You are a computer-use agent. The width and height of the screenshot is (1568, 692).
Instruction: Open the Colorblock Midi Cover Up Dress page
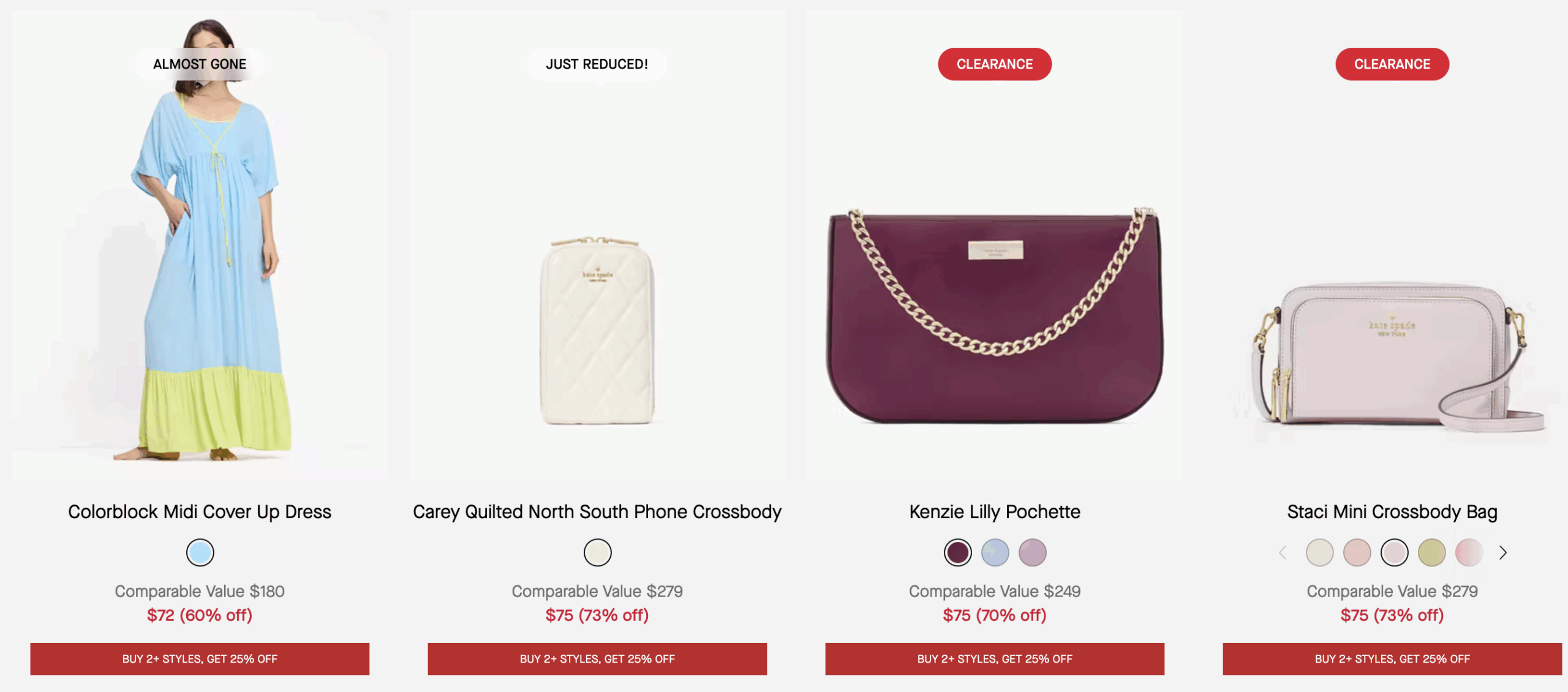(x=200, y=511)
